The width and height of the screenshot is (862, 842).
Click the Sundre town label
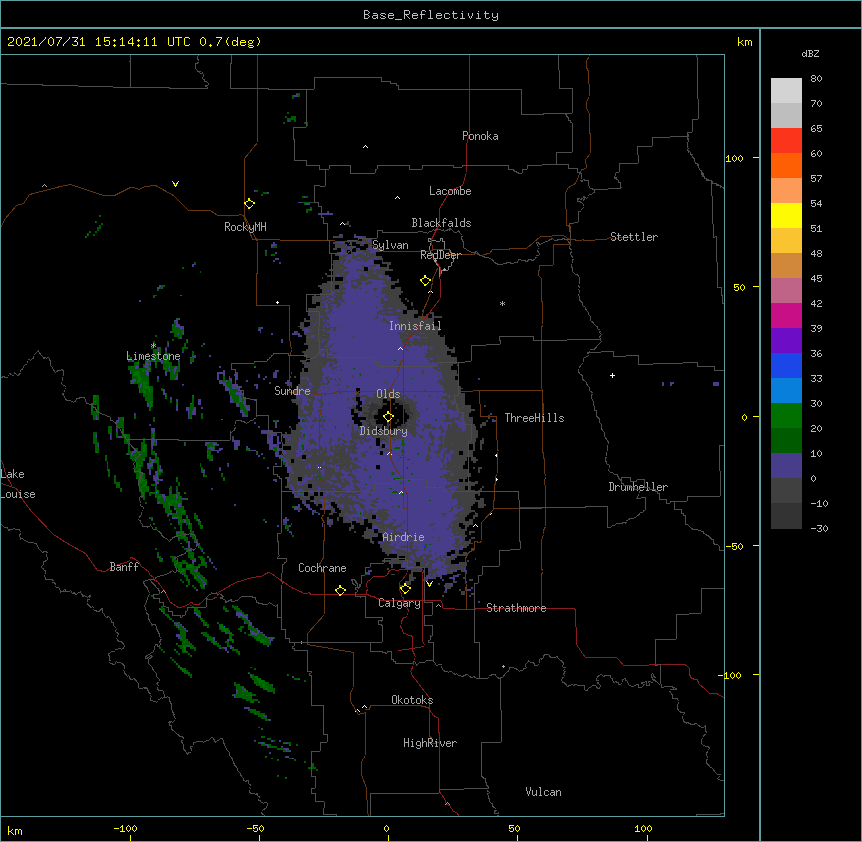292,391
